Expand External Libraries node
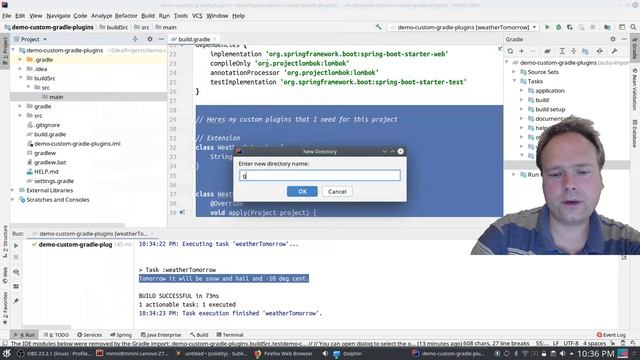 tap(13, 190)
